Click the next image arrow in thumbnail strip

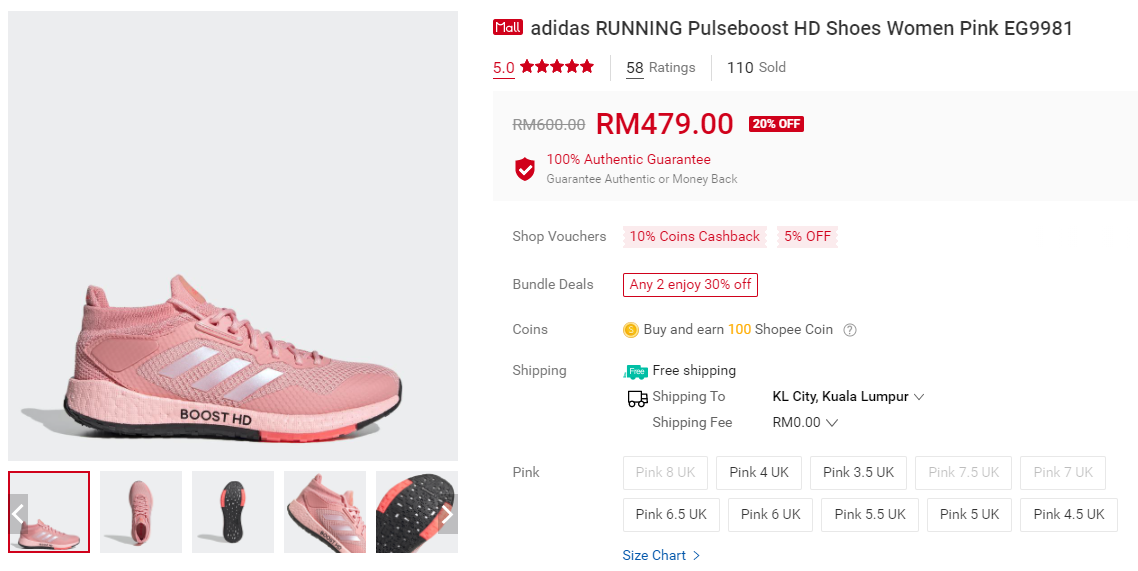(x=447, y=514)
